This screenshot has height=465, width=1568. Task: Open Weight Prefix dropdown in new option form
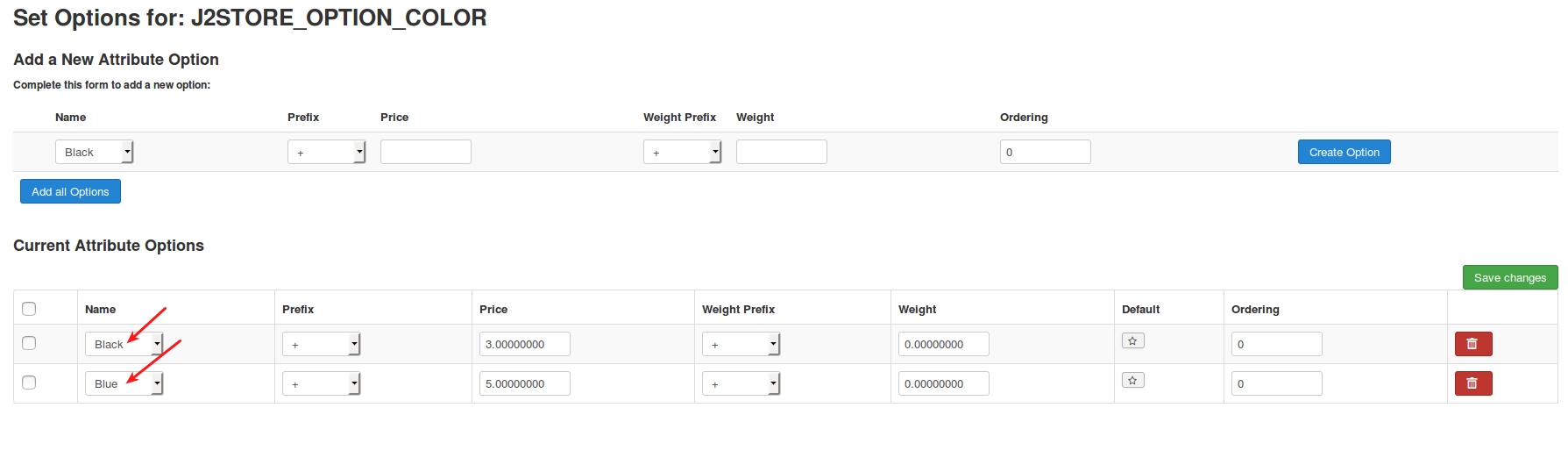[x=682, y=152]
